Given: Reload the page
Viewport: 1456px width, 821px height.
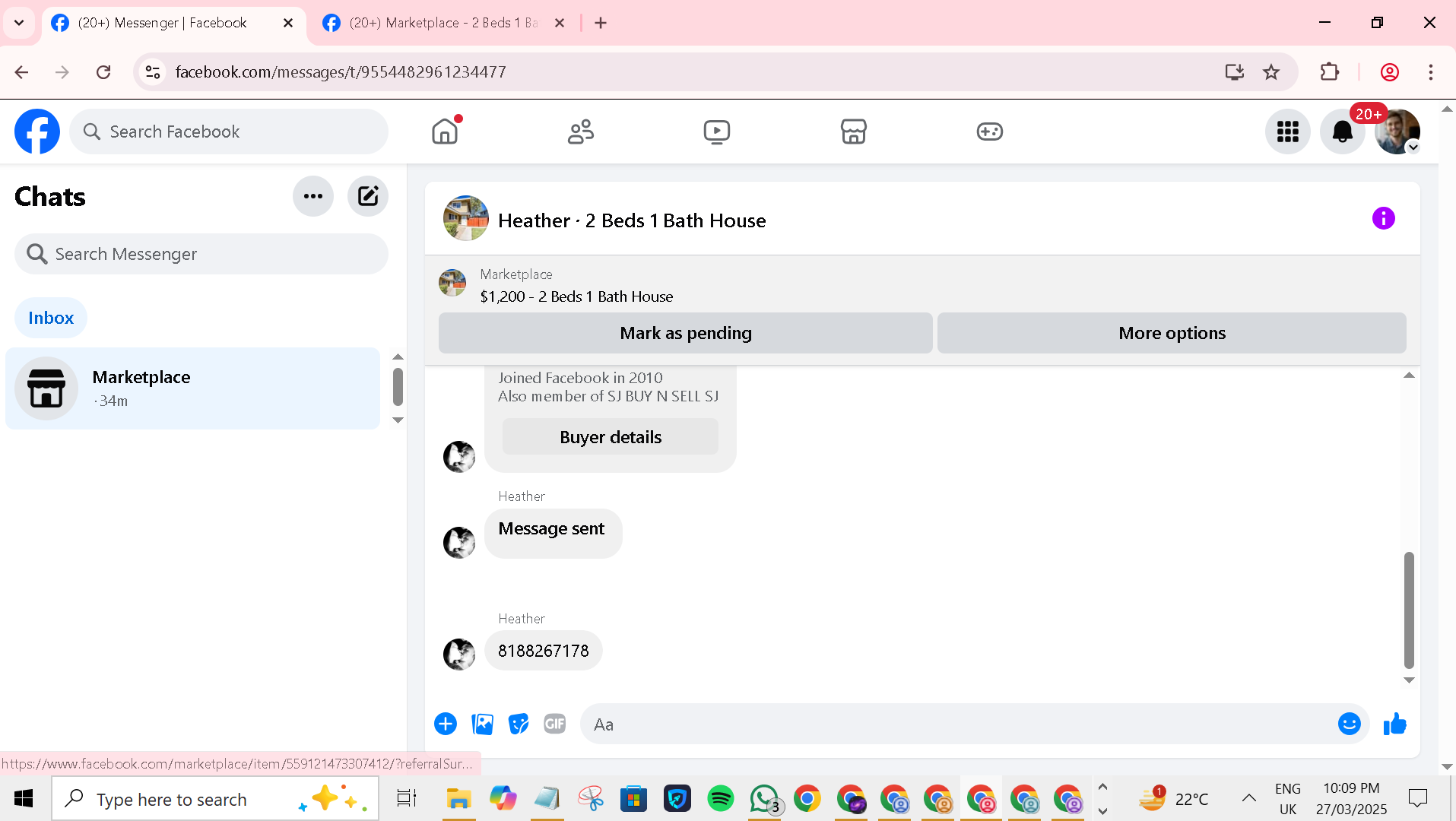Looking at the screenshot, I should [x=103, y=72].
